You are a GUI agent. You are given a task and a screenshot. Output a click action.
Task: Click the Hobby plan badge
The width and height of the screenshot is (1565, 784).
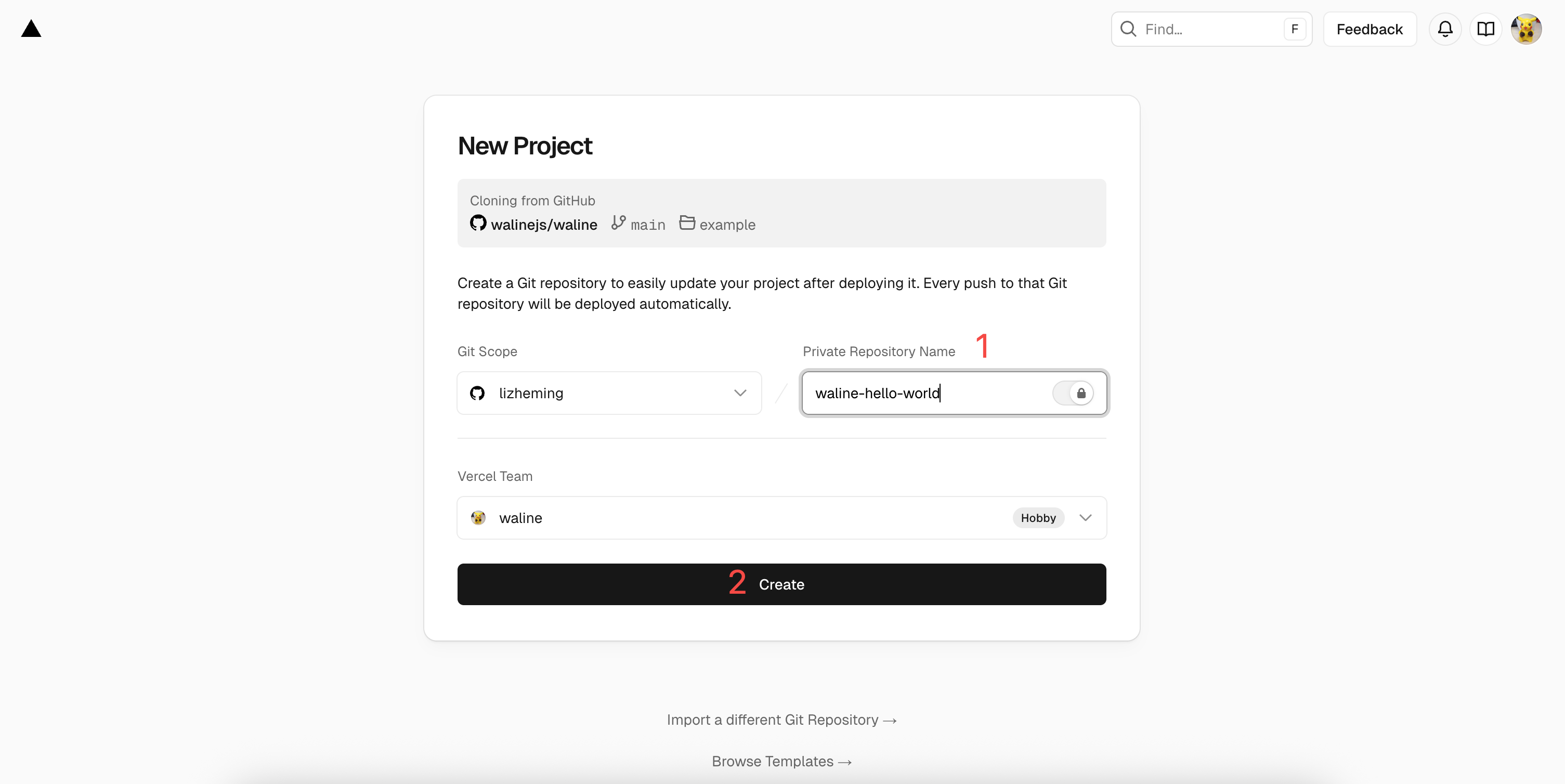tap(1038, 517)
